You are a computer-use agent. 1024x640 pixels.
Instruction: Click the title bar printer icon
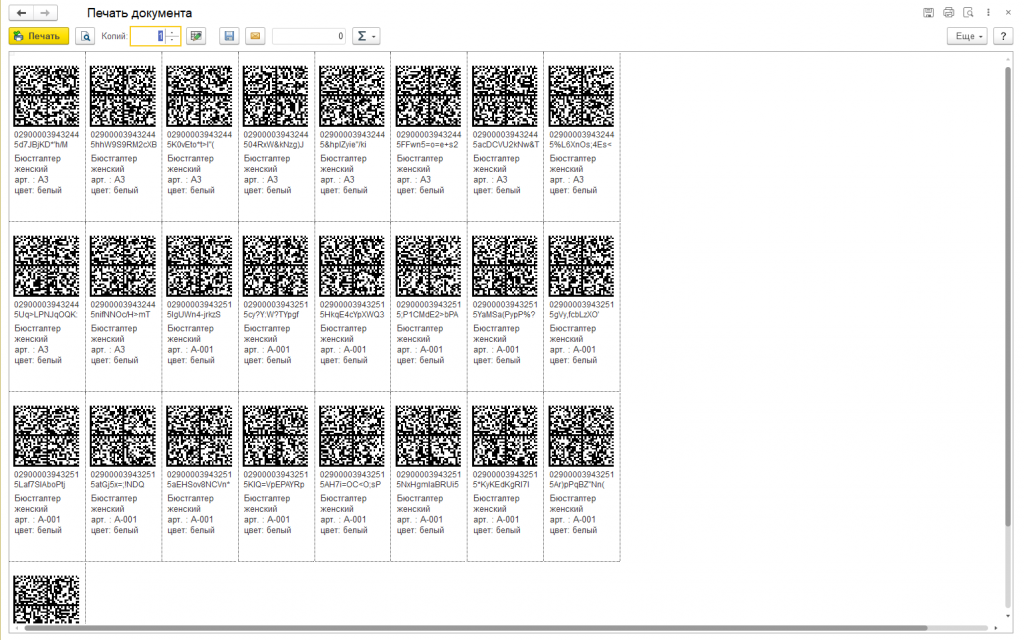(949, 12)
